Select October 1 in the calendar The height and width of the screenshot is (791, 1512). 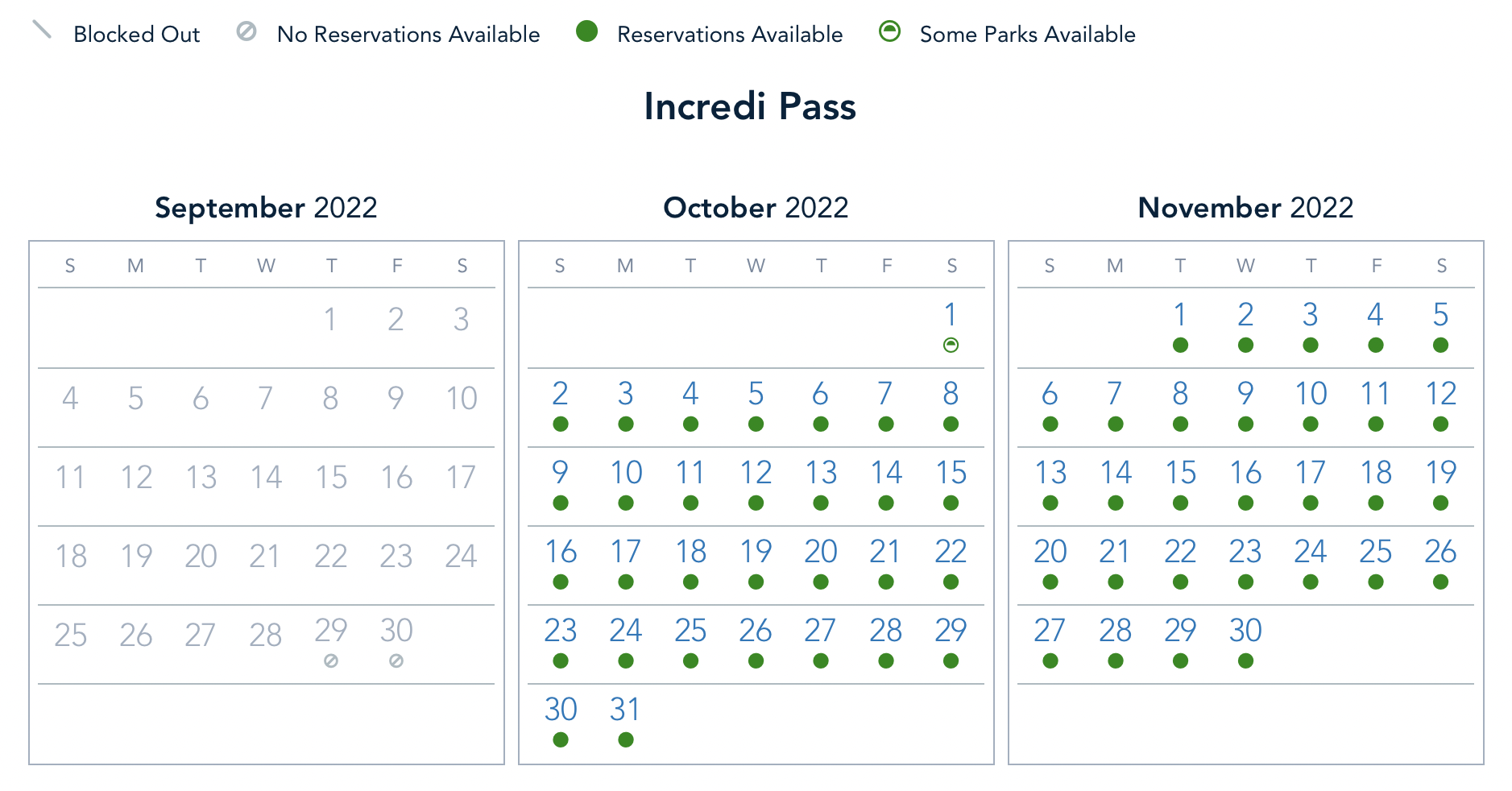point(951,315)
